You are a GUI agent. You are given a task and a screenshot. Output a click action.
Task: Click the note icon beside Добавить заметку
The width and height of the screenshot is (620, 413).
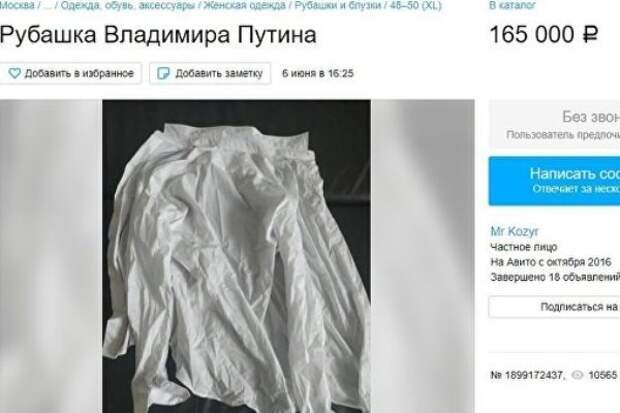[x=163, y=73]
